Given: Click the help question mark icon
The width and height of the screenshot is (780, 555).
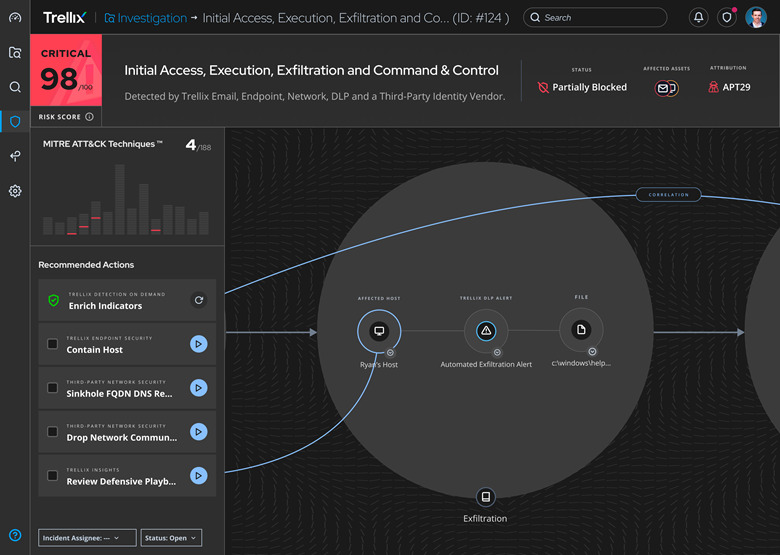Looking at the screenshot, I should point(15,535).
